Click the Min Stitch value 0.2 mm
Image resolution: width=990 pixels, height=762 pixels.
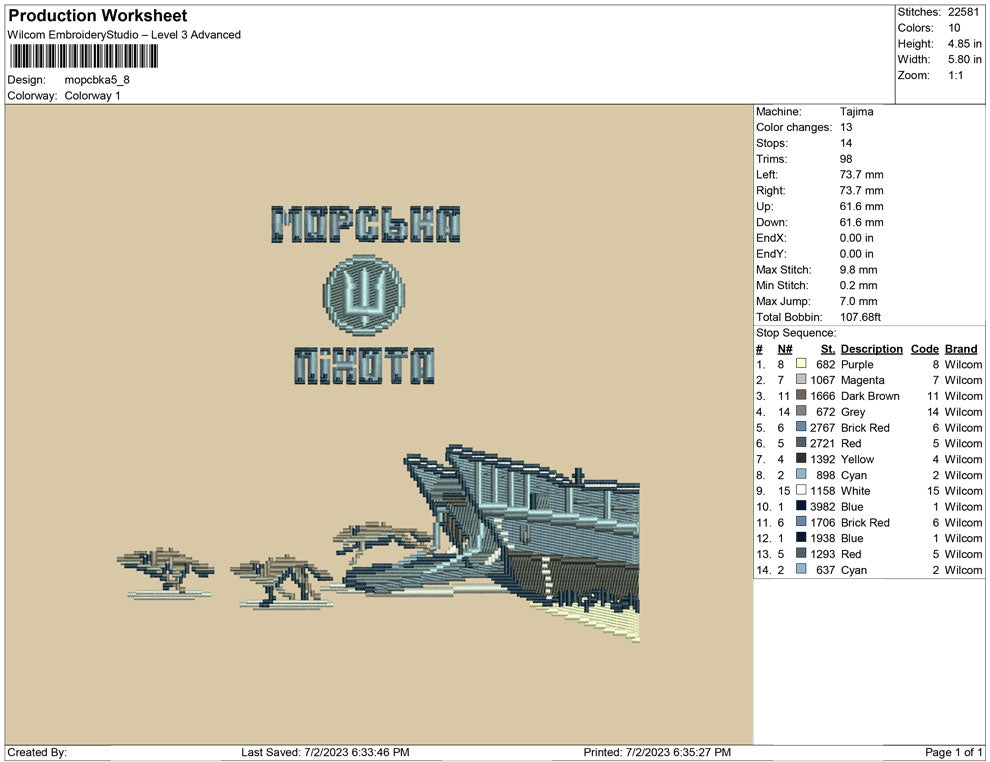click(x=858, y=285)
